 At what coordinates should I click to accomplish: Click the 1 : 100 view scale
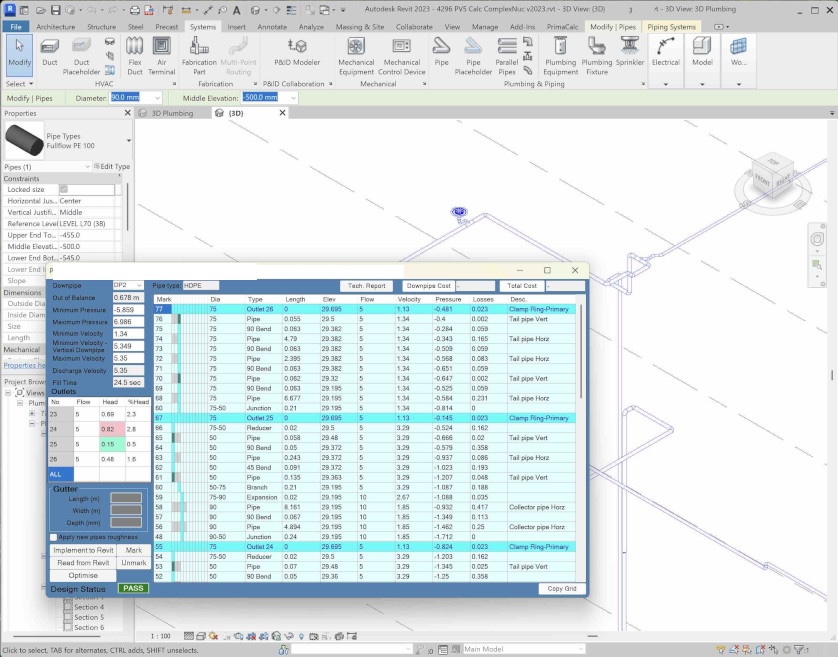(x=160, y=636)
